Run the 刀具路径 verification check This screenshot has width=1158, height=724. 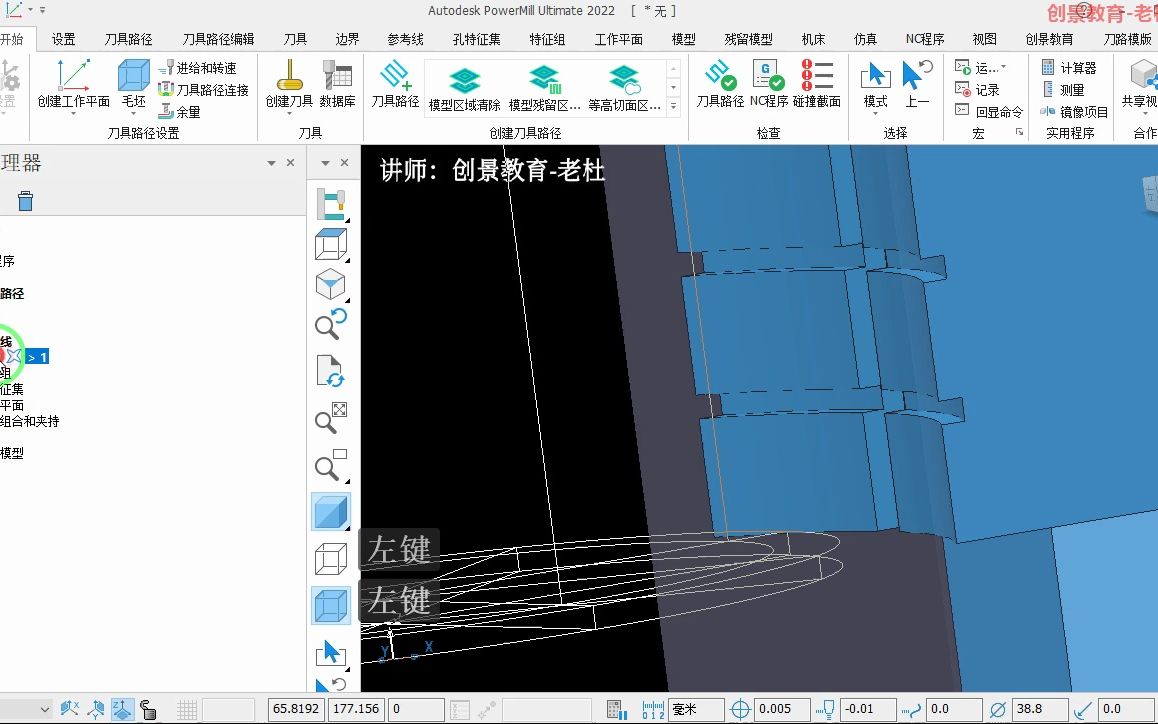pos(720,83)
